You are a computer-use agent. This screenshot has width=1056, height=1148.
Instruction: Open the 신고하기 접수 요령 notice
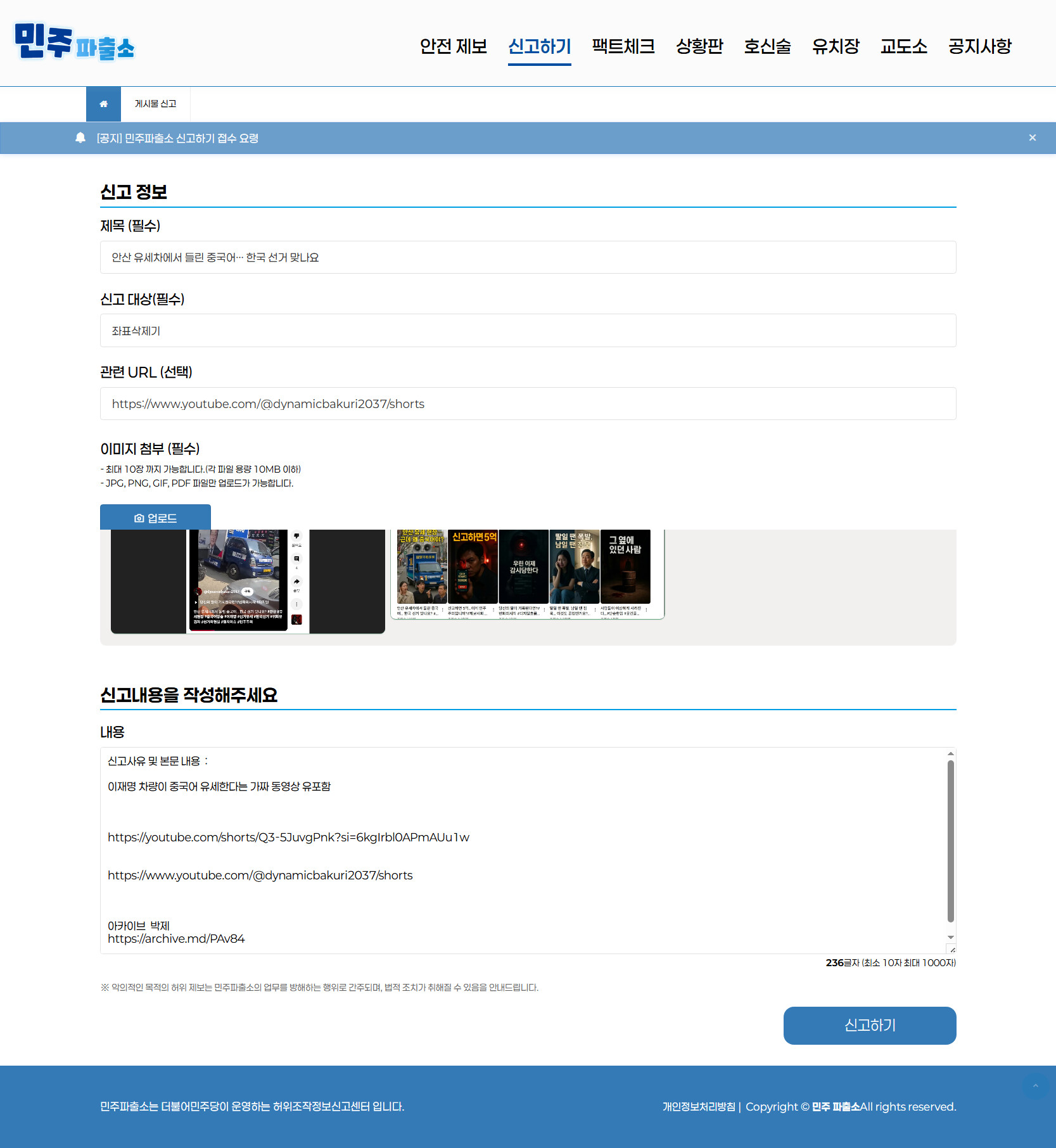(x=177, y=138)
